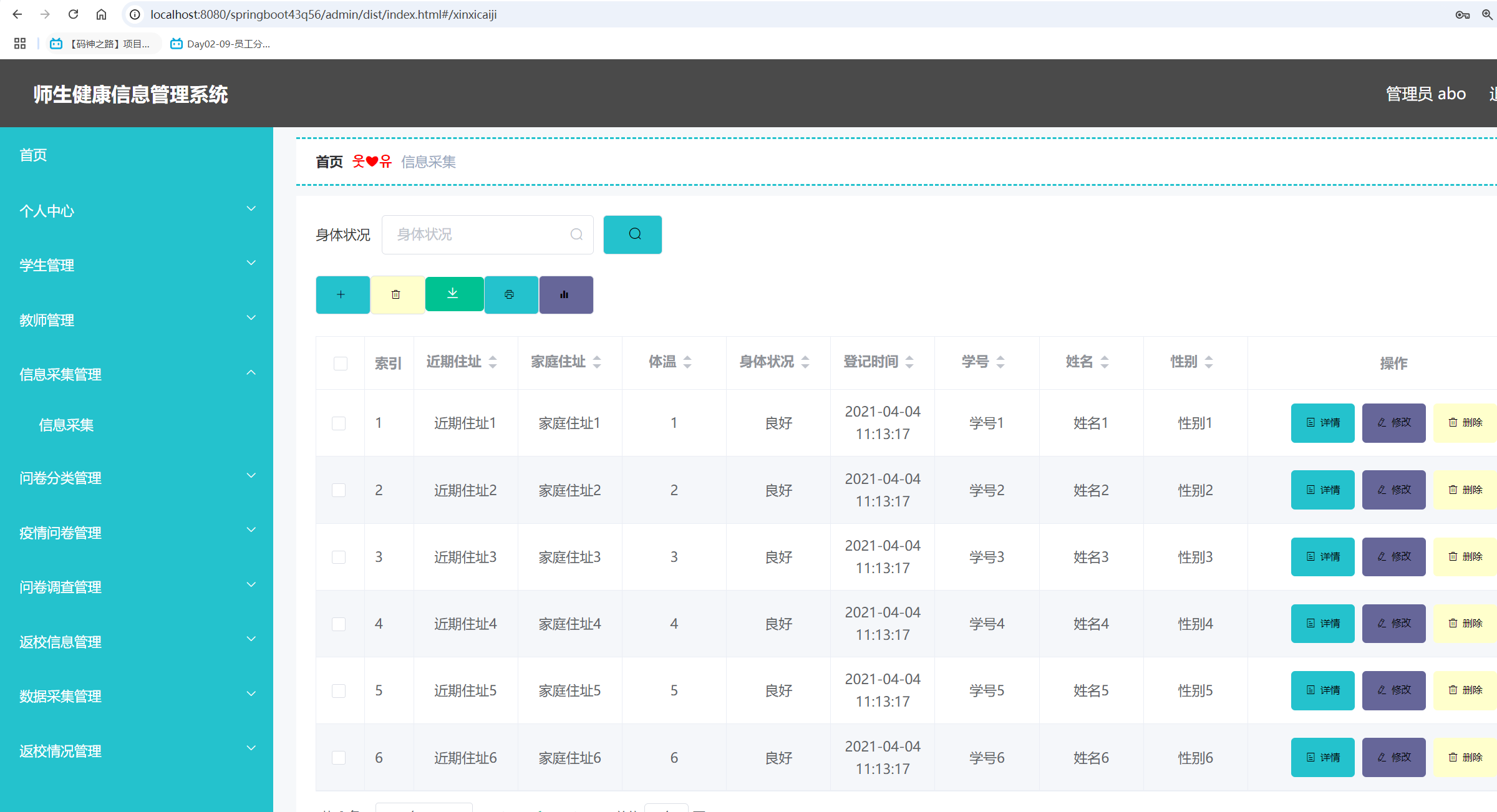Image resolution: width=1497 pixels, height=812 pixels.
Task: Select the 信息采集 submenu item
Action: click(66, 425)
